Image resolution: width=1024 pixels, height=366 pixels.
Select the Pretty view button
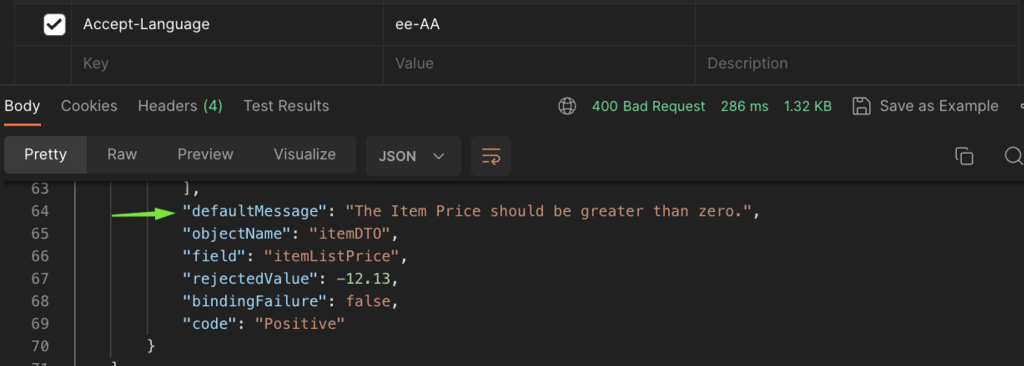[46, 155]
